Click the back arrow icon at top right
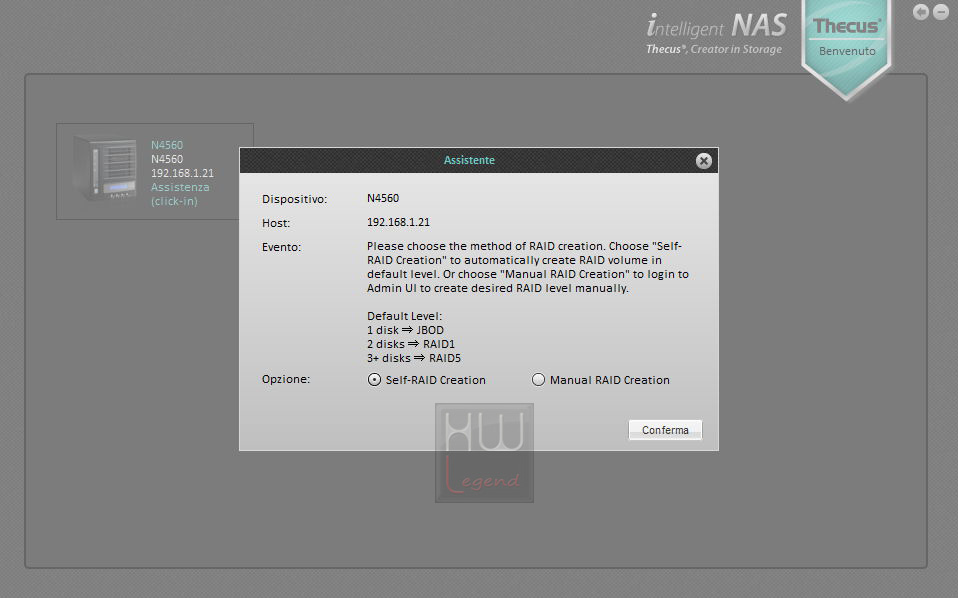This screenshot has height=598, width=958. coord(921,12)
